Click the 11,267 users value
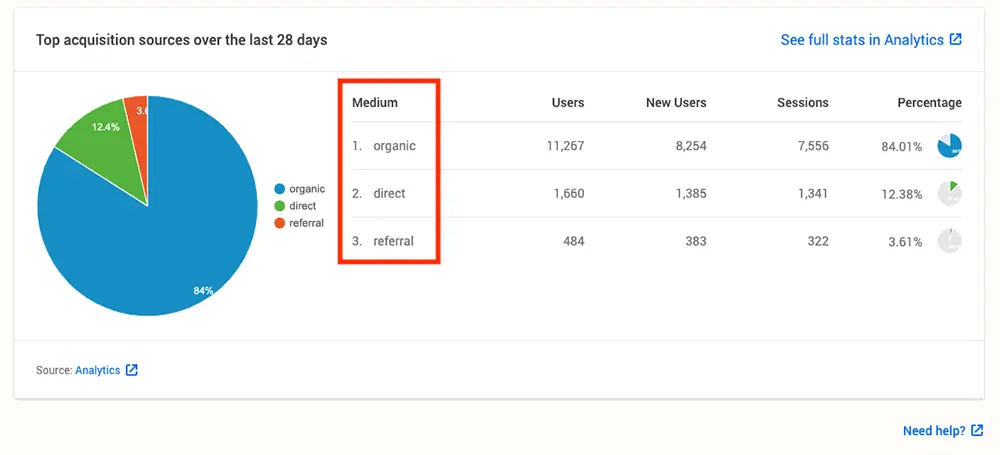Viewport: 1000px width, 455px height. [565, 146]
